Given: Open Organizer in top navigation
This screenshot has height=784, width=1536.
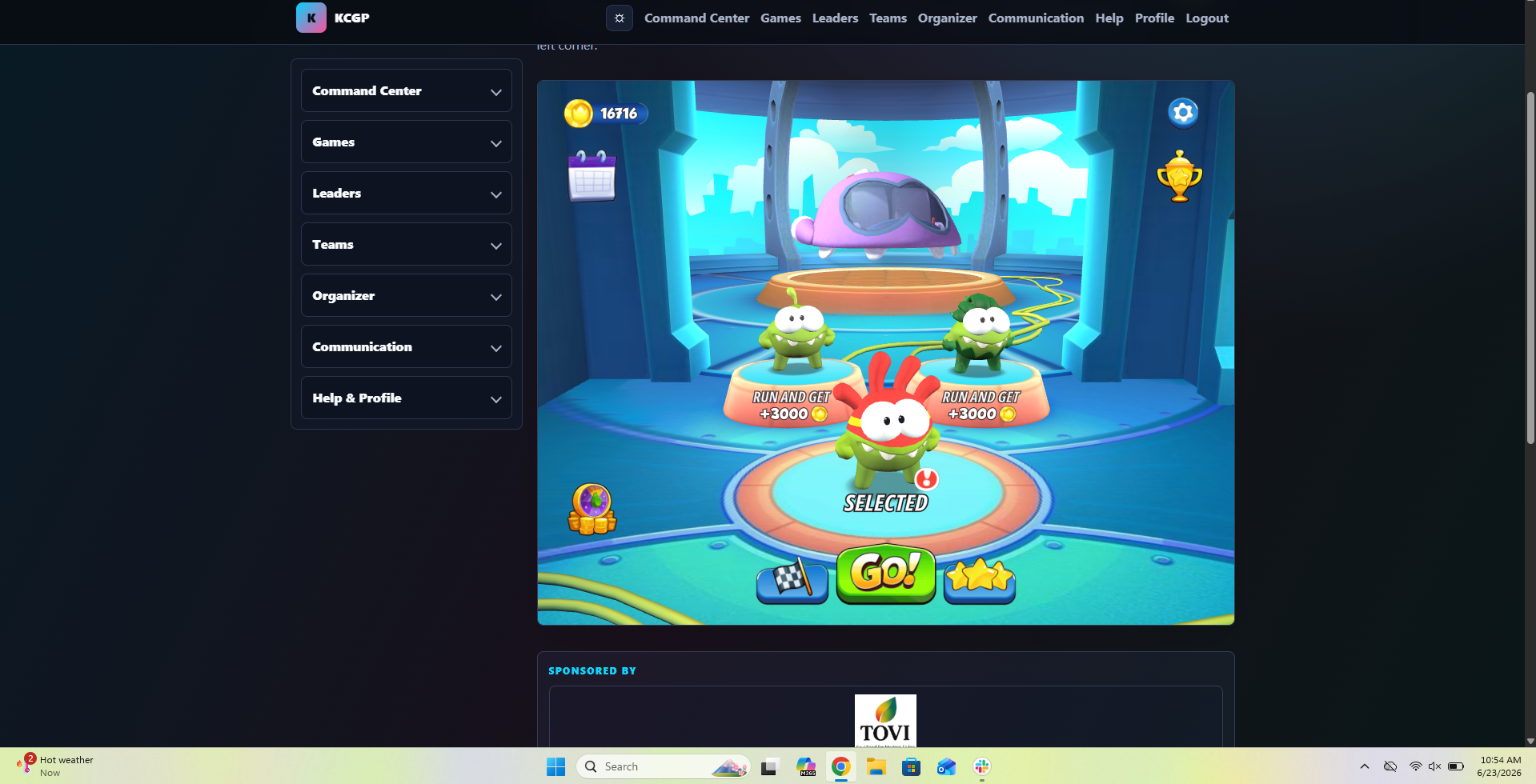Looking at the screenshot, I should [x=947, y=18].
